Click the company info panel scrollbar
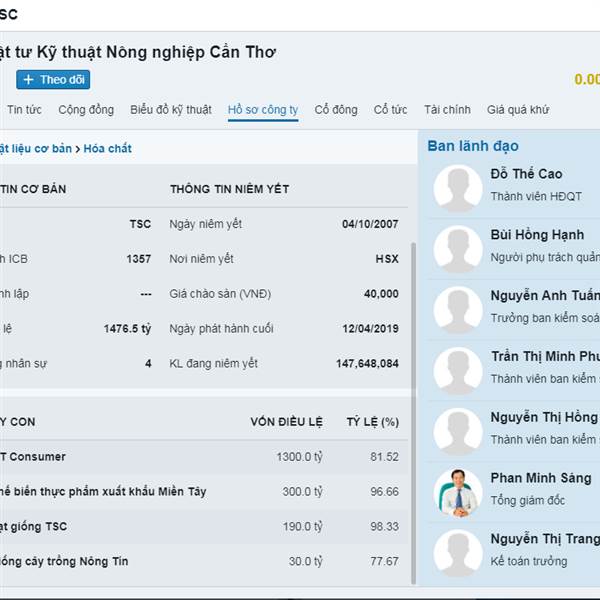Screen dimensions: 600x600 pos(413,413)
